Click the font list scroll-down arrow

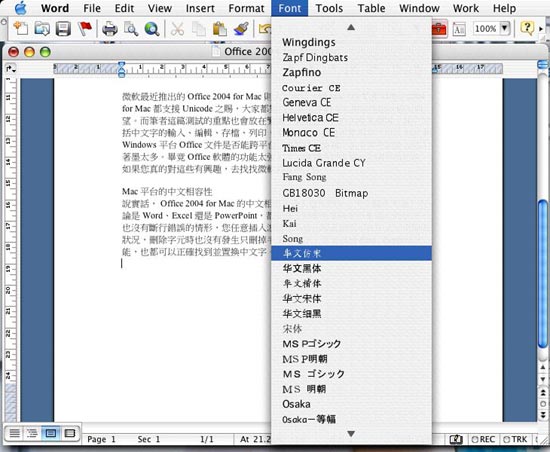pos(351,434)
